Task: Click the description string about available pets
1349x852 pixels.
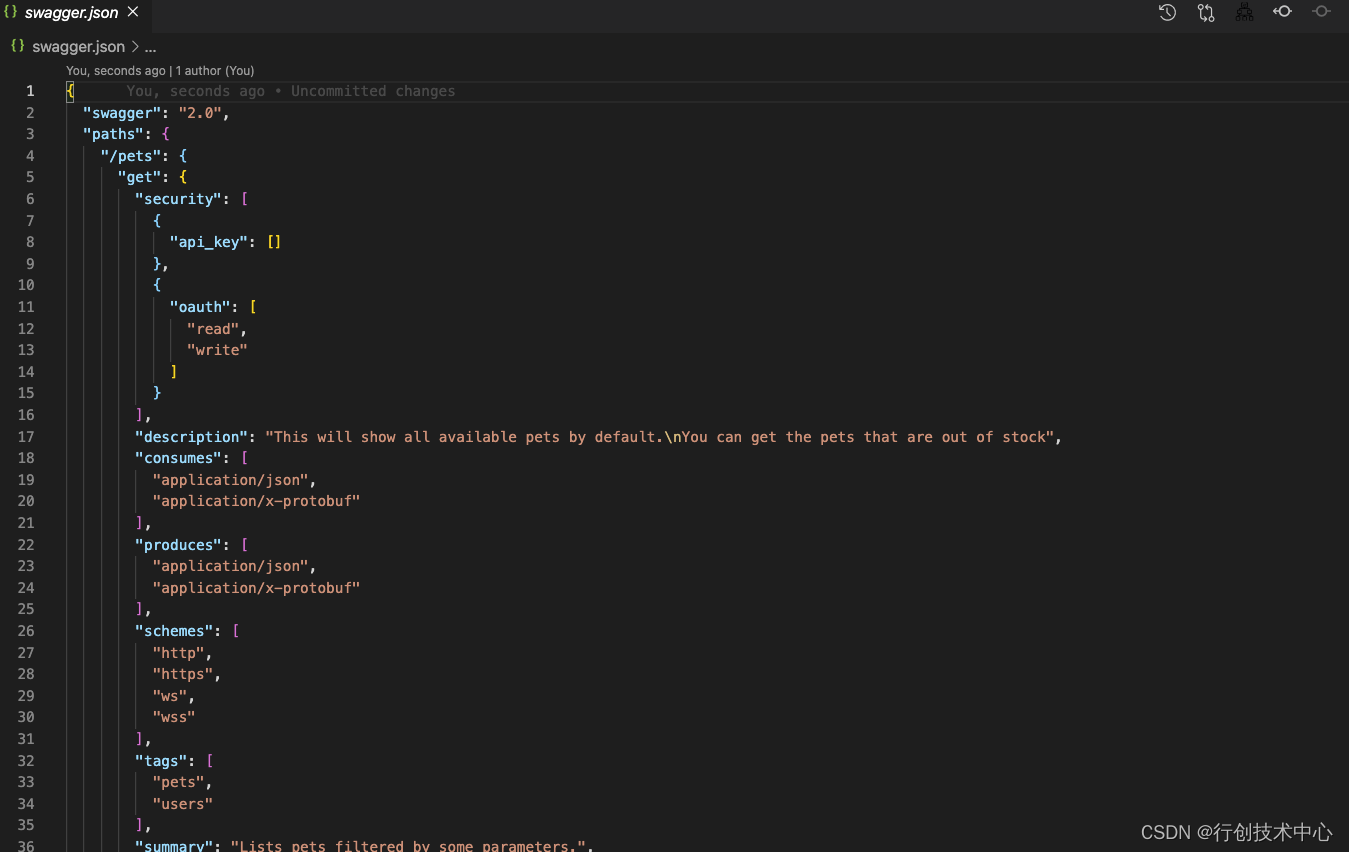Action: click(659, 437)
